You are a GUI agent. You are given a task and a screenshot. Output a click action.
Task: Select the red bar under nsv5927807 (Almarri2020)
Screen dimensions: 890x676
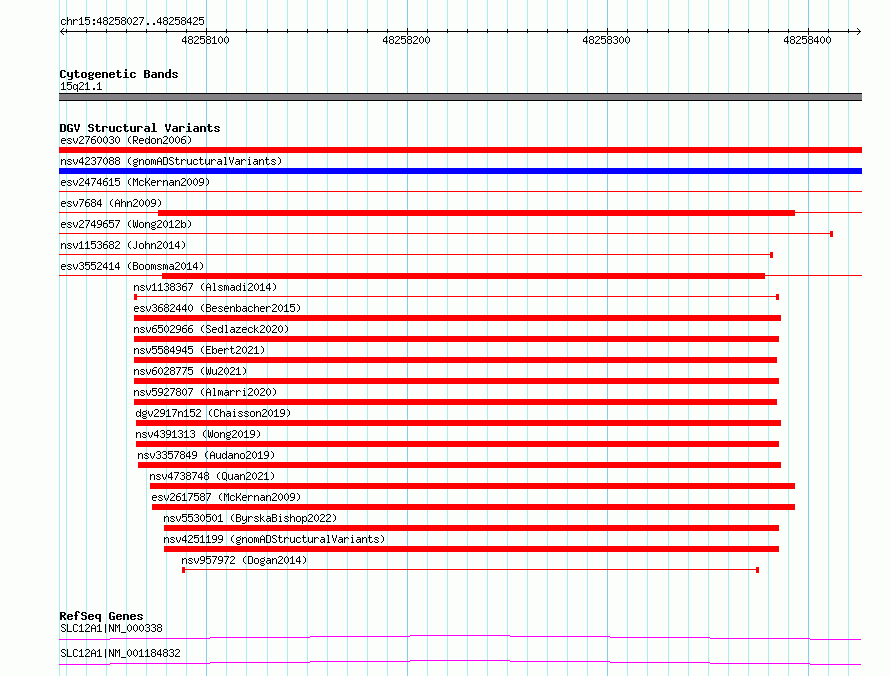pos(455,402)
